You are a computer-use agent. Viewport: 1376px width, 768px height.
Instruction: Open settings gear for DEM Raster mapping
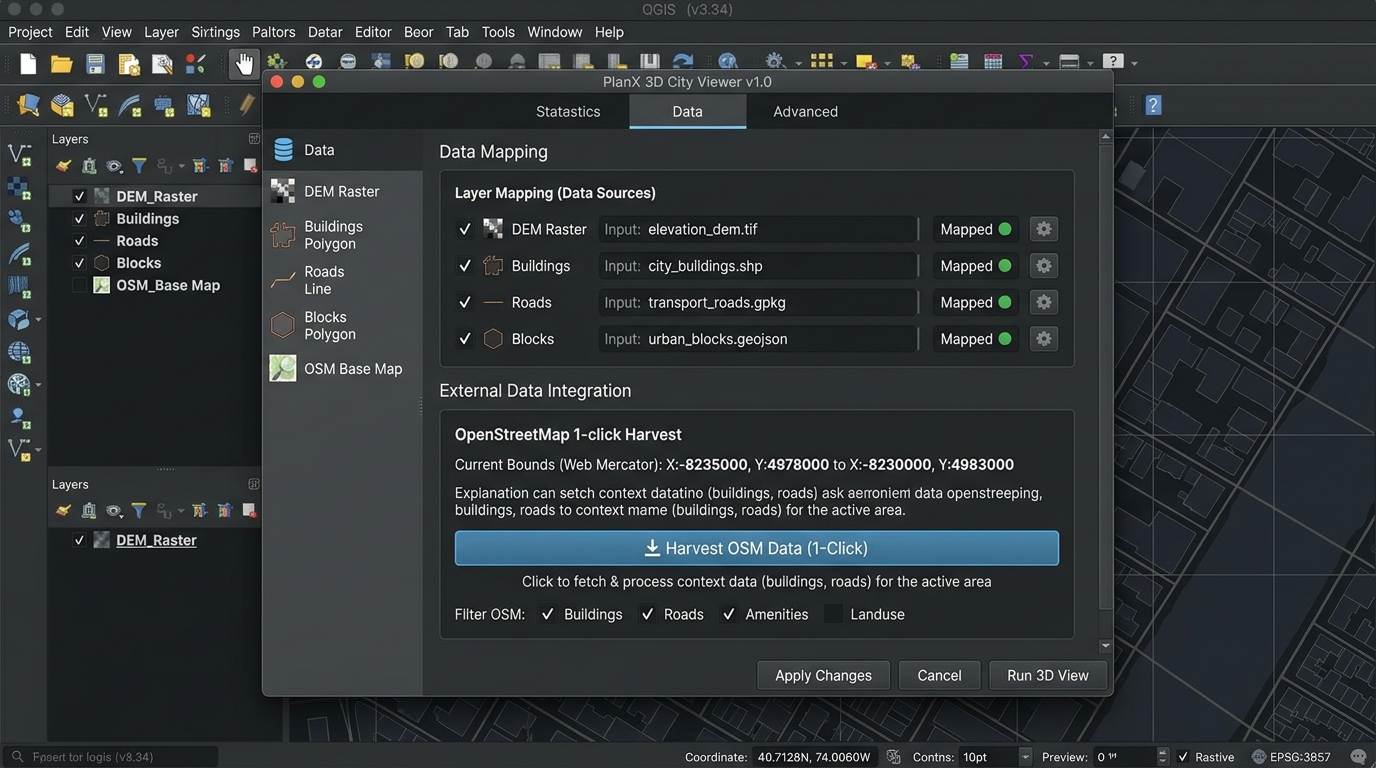[1043, 229]
